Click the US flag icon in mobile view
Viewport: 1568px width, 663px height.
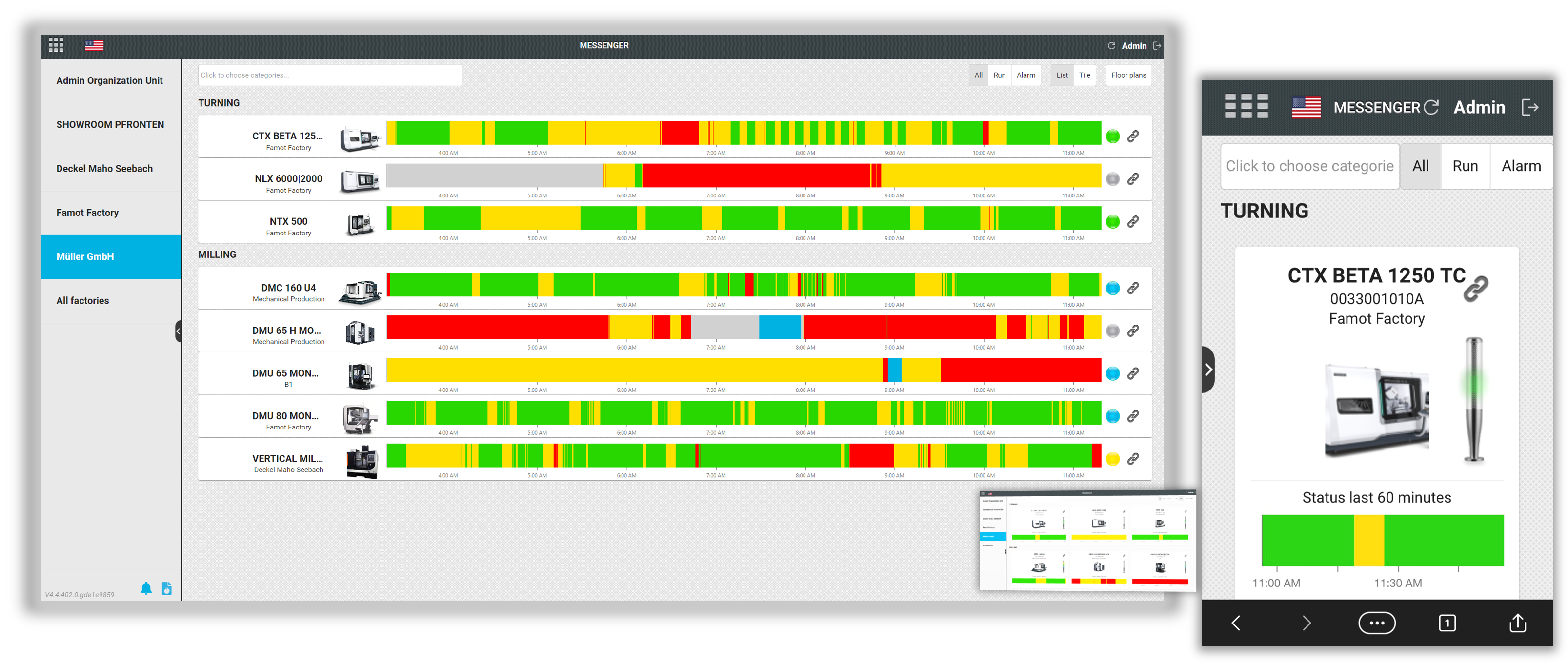pos(1307,108)
